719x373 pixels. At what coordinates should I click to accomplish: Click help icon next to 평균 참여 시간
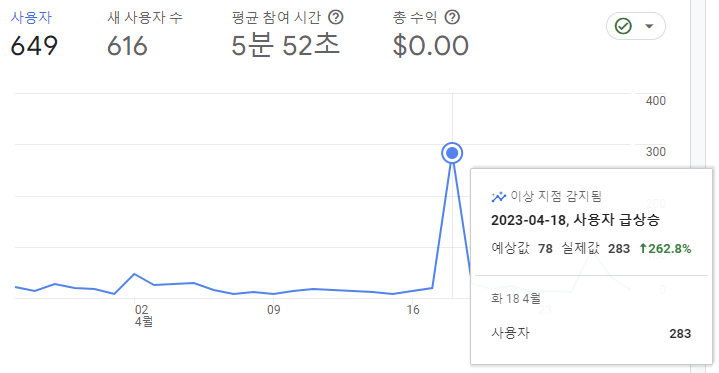(x=336, y=17)
